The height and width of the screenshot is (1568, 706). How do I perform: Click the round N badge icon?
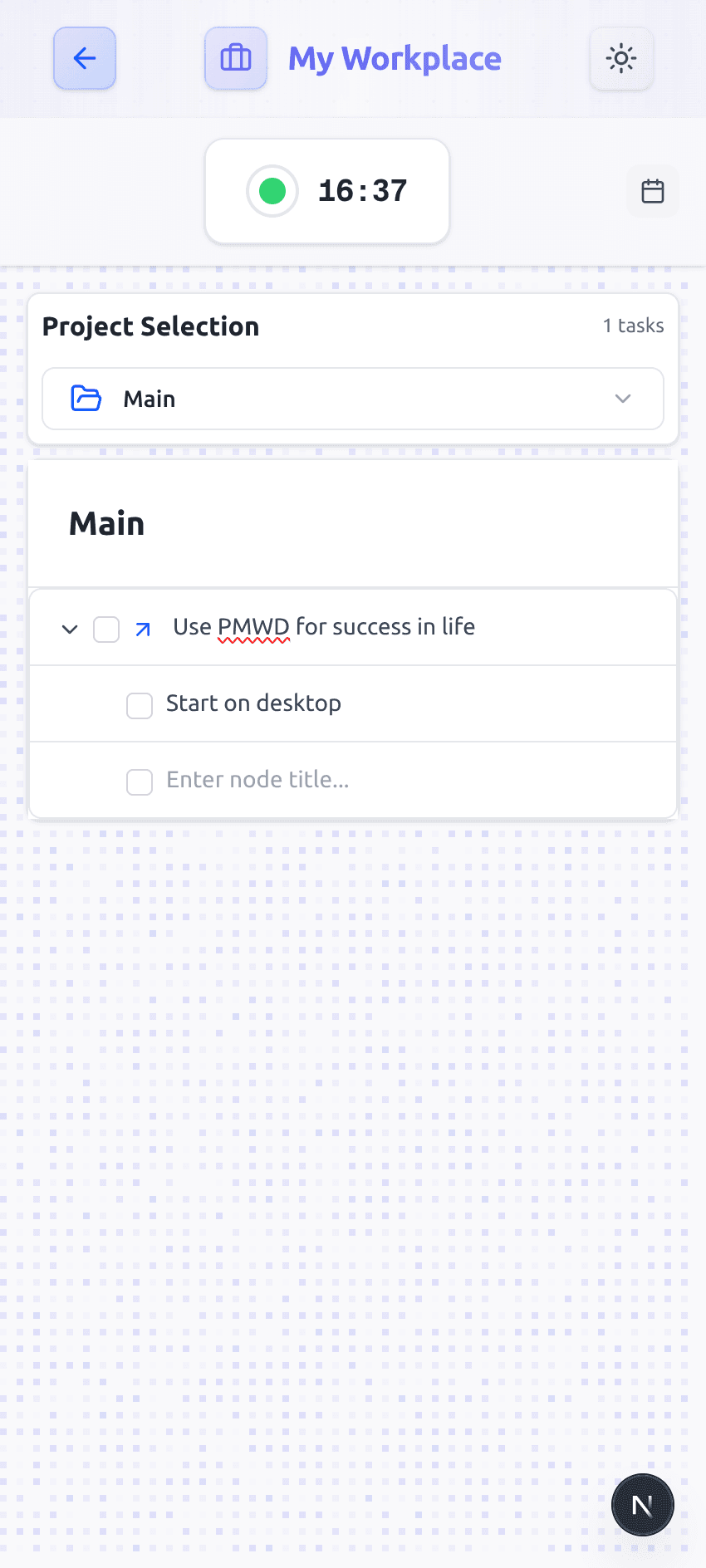(x=642, y=1505)
